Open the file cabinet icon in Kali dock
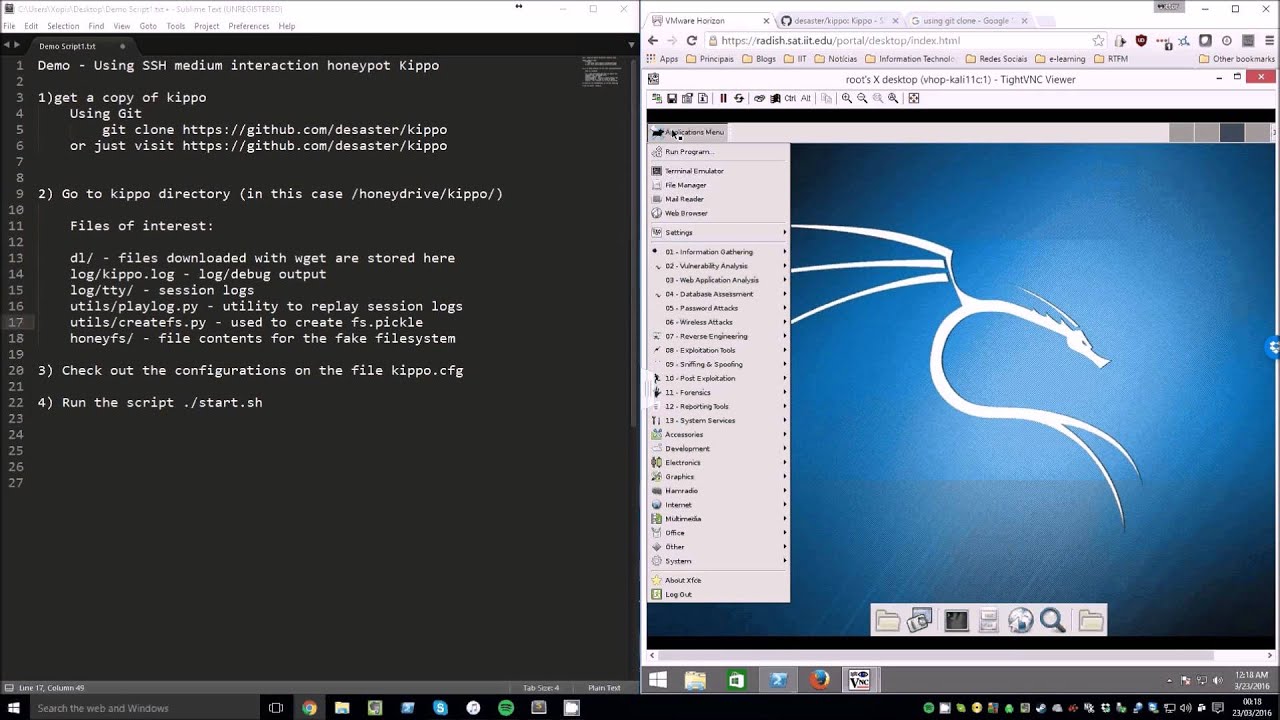Screen dimensions: 1280x720 [988, 621]
